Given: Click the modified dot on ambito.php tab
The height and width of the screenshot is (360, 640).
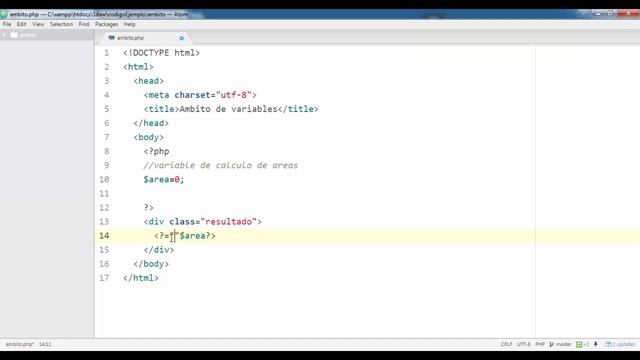Looking at the screenshot, I should pos(181,38).
